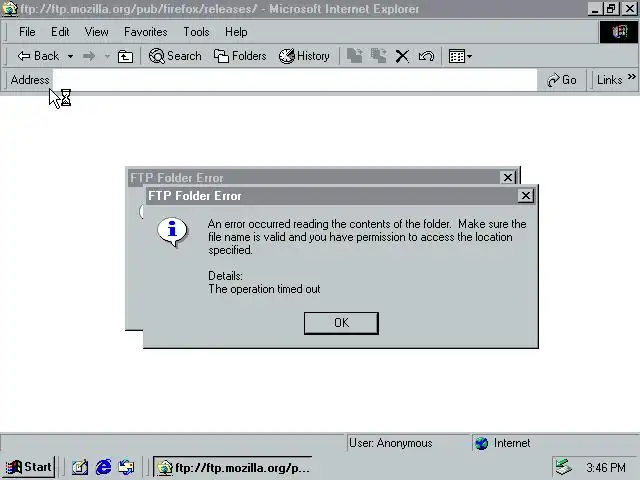Select the ftp.mozilla.org taskbar button
This screenshot has width=640, height=480.
[233, 467]
